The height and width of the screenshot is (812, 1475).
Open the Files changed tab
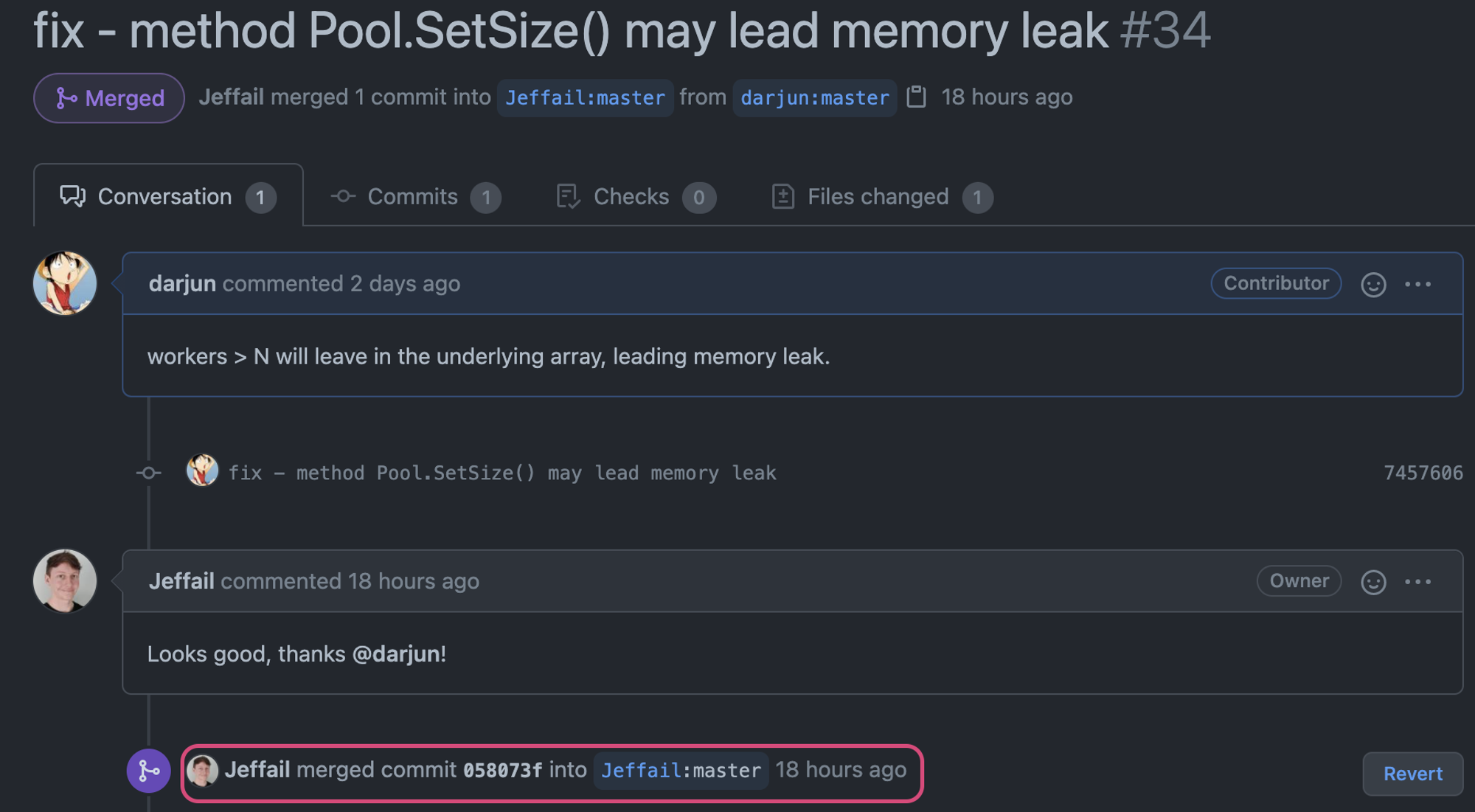882,197
